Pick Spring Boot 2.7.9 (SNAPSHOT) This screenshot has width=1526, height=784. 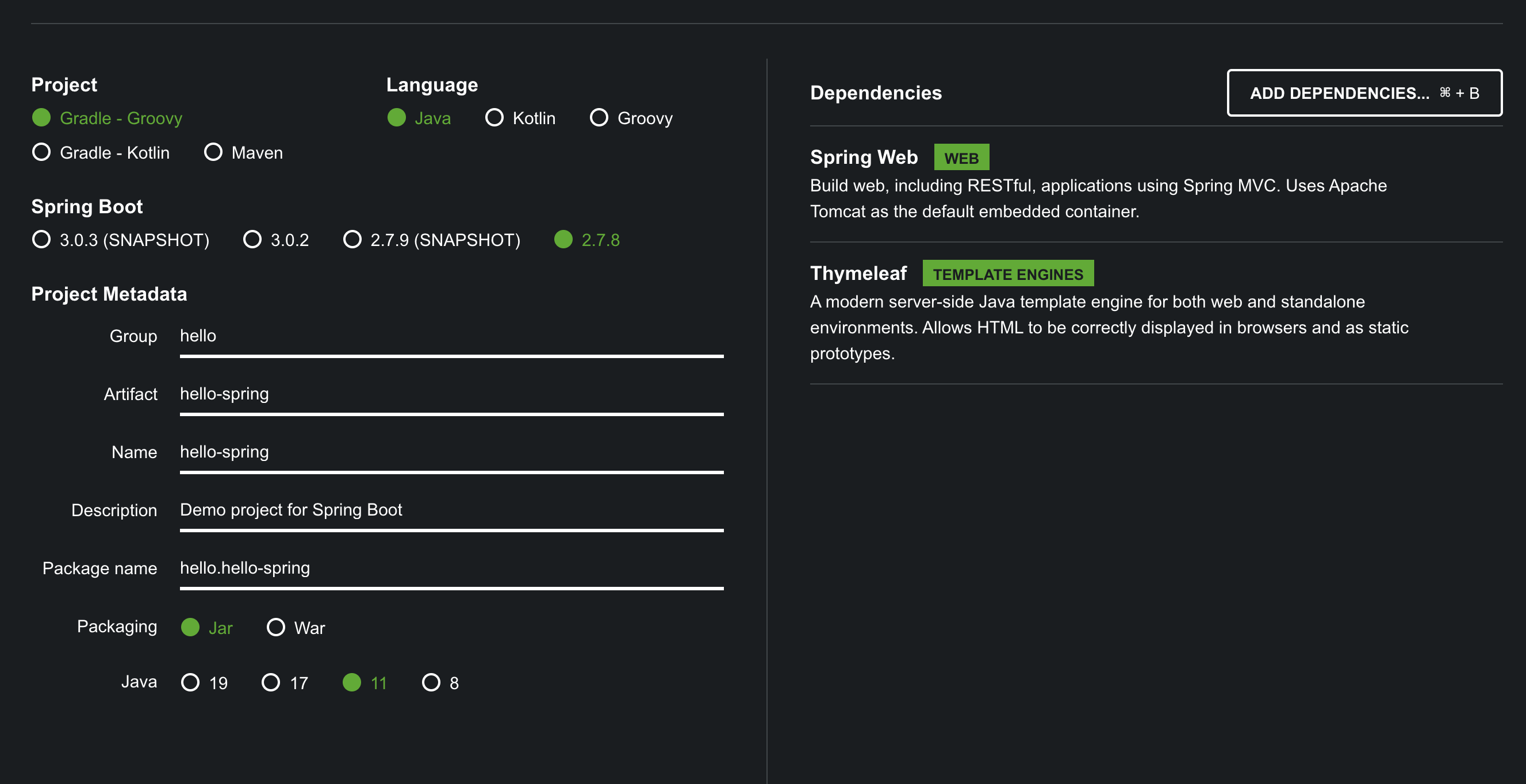[432, 240]
